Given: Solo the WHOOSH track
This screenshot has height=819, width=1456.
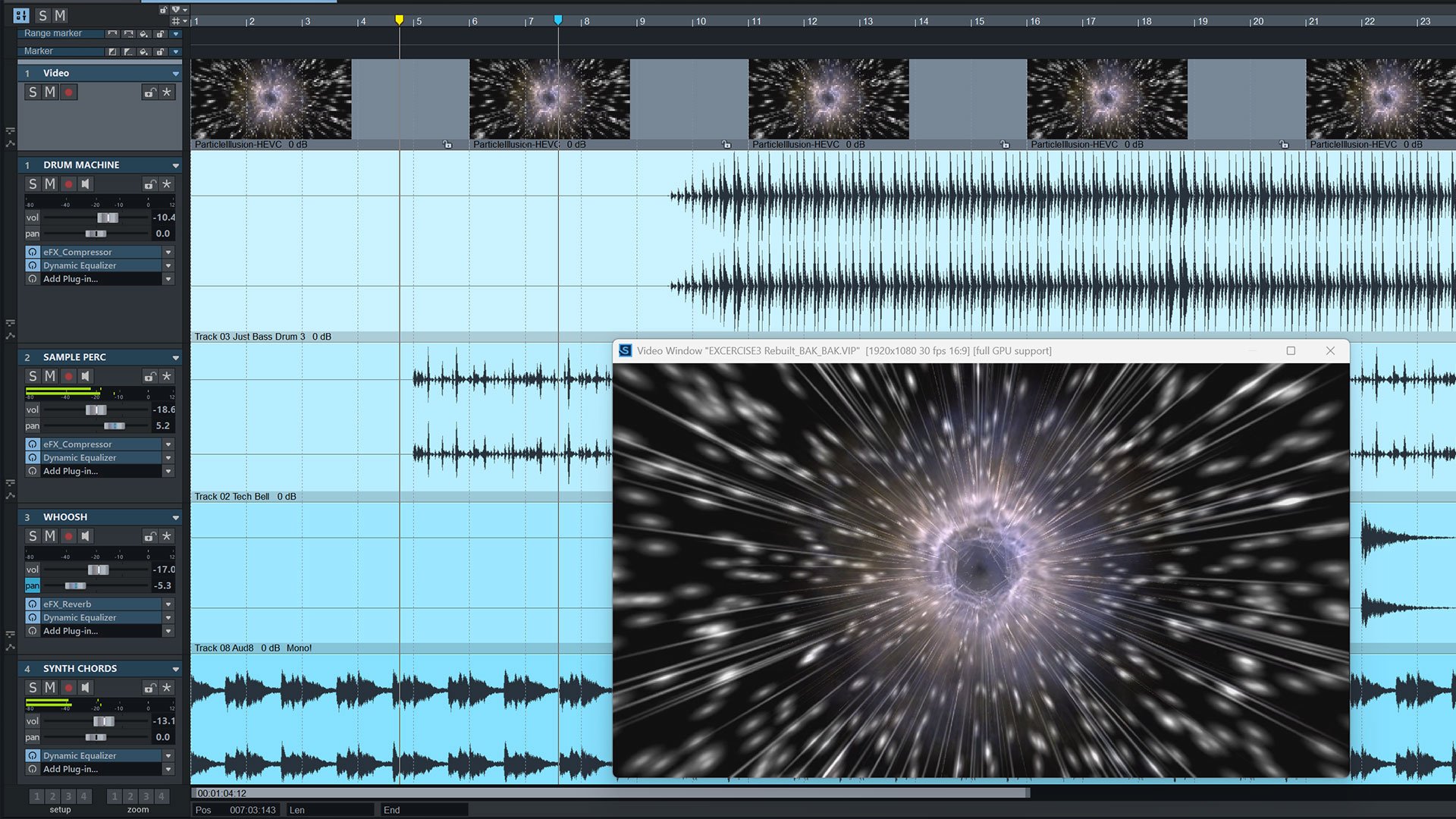Looking at the screenshot, I should 33,536.
